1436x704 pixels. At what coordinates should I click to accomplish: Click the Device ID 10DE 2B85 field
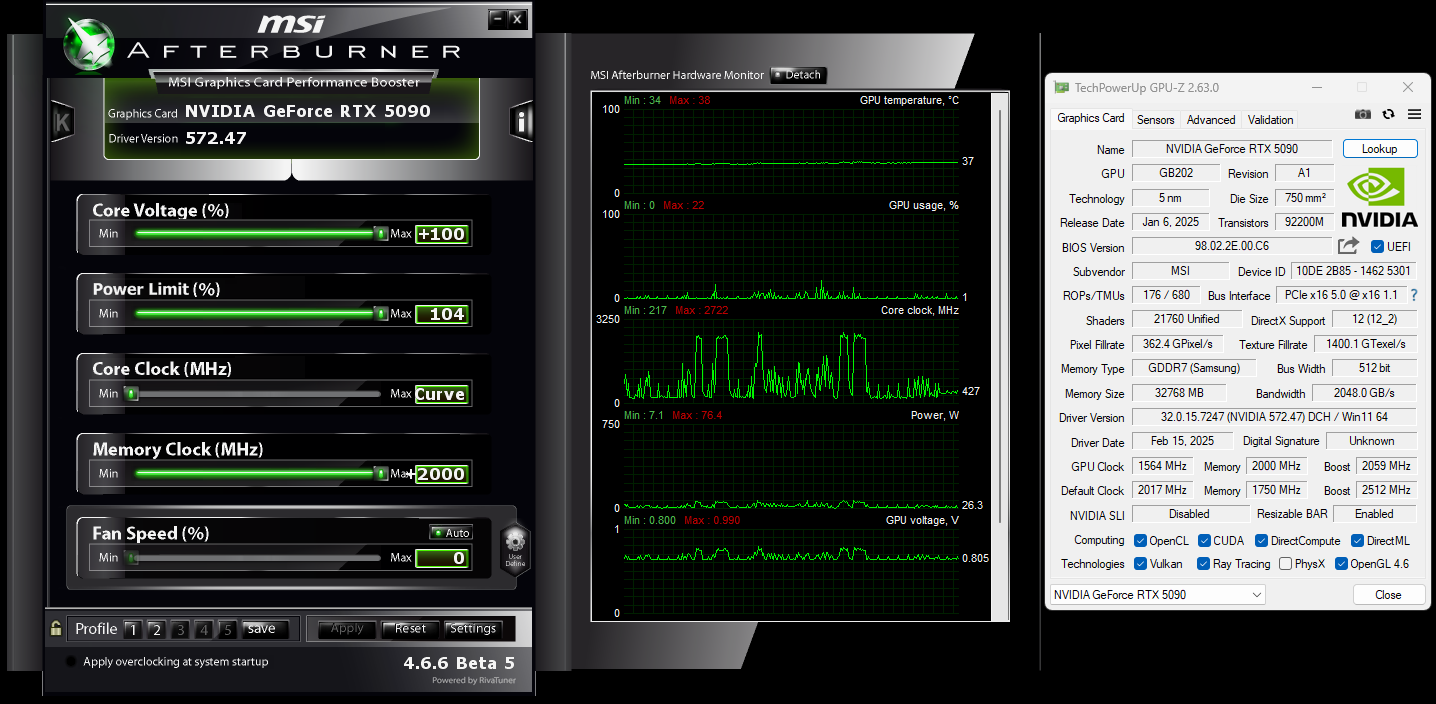click(1353, 271)
